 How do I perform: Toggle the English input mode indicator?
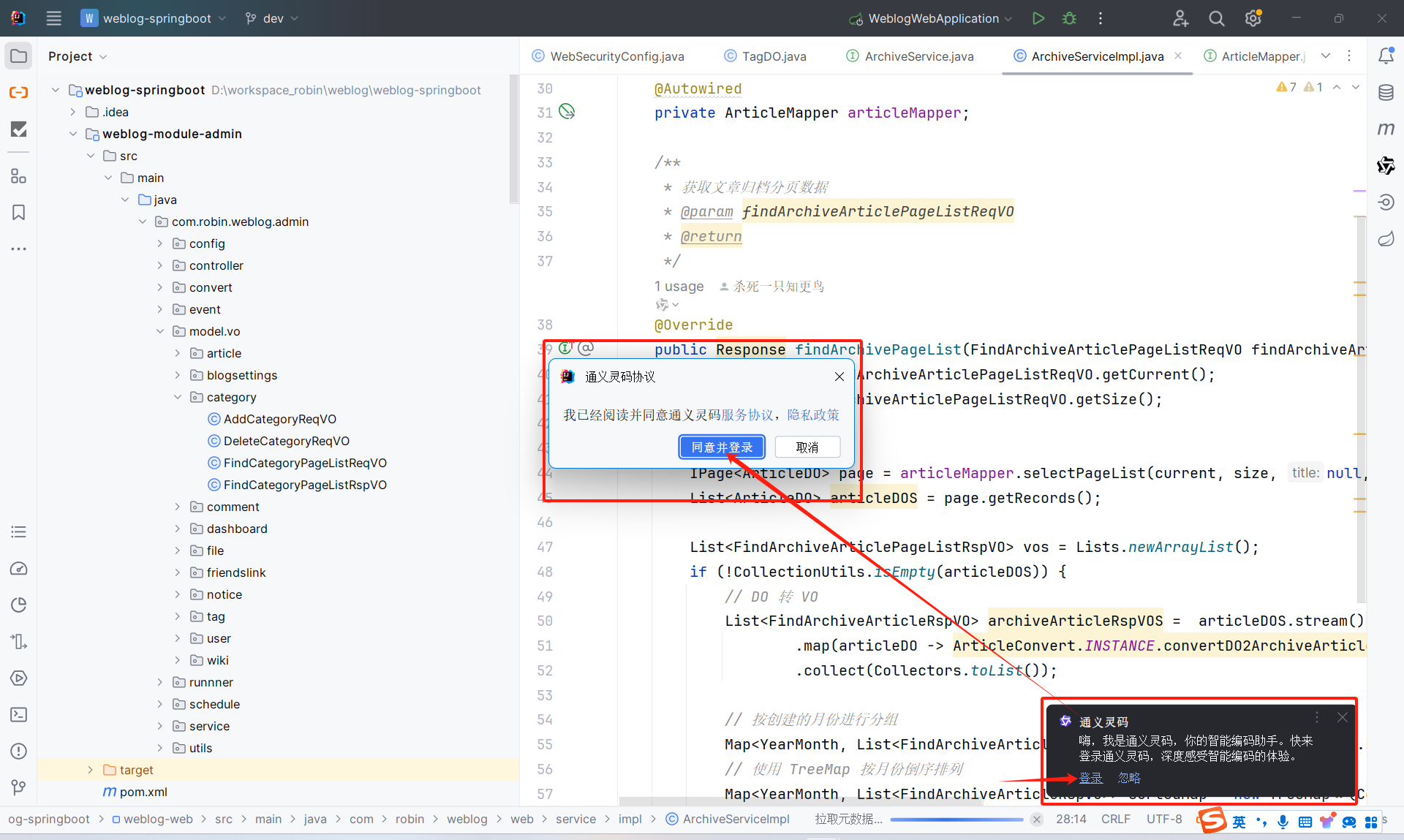point(1239,822)
